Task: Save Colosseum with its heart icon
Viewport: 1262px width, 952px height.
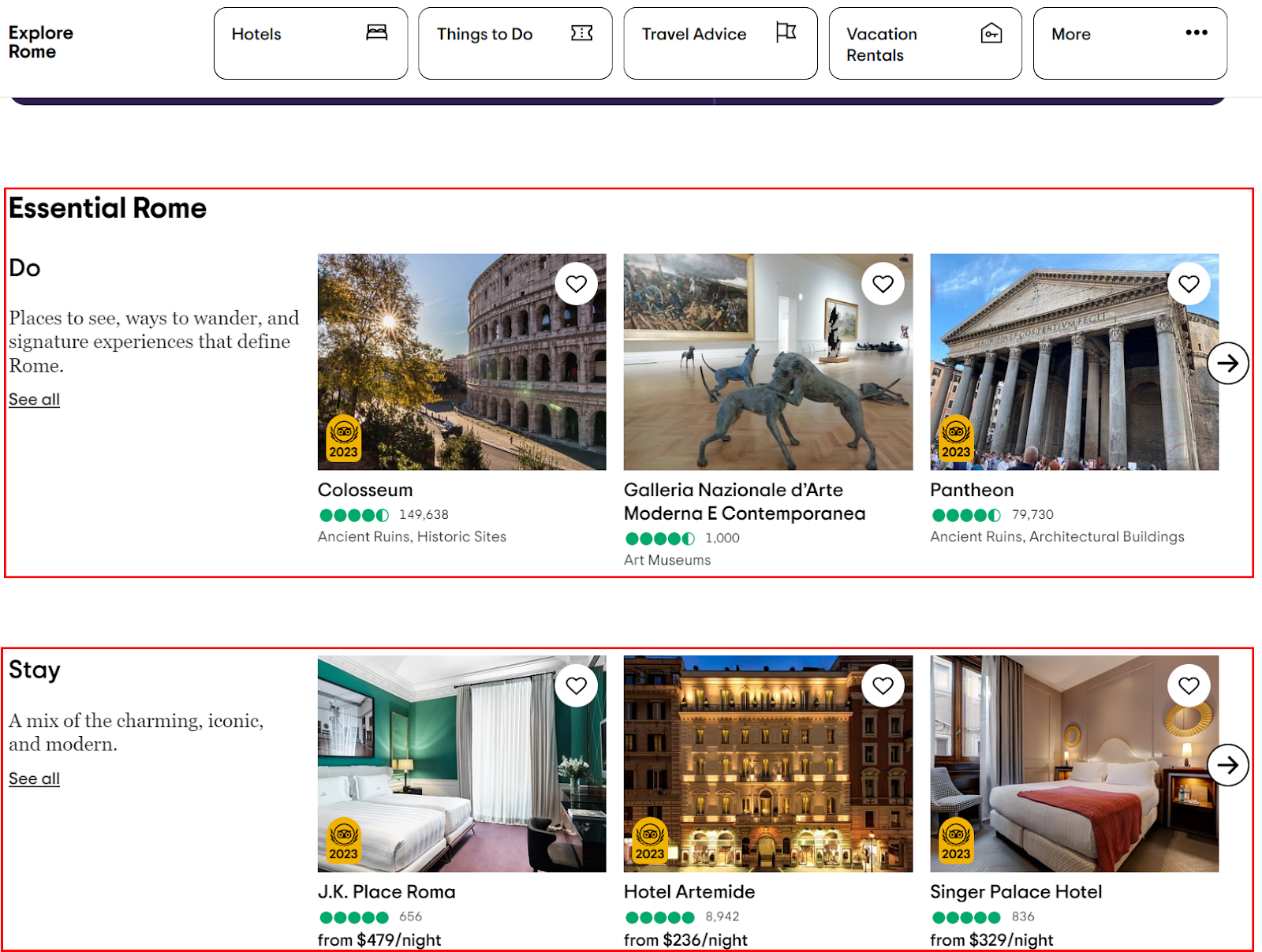Action: (x=577, y=284)
